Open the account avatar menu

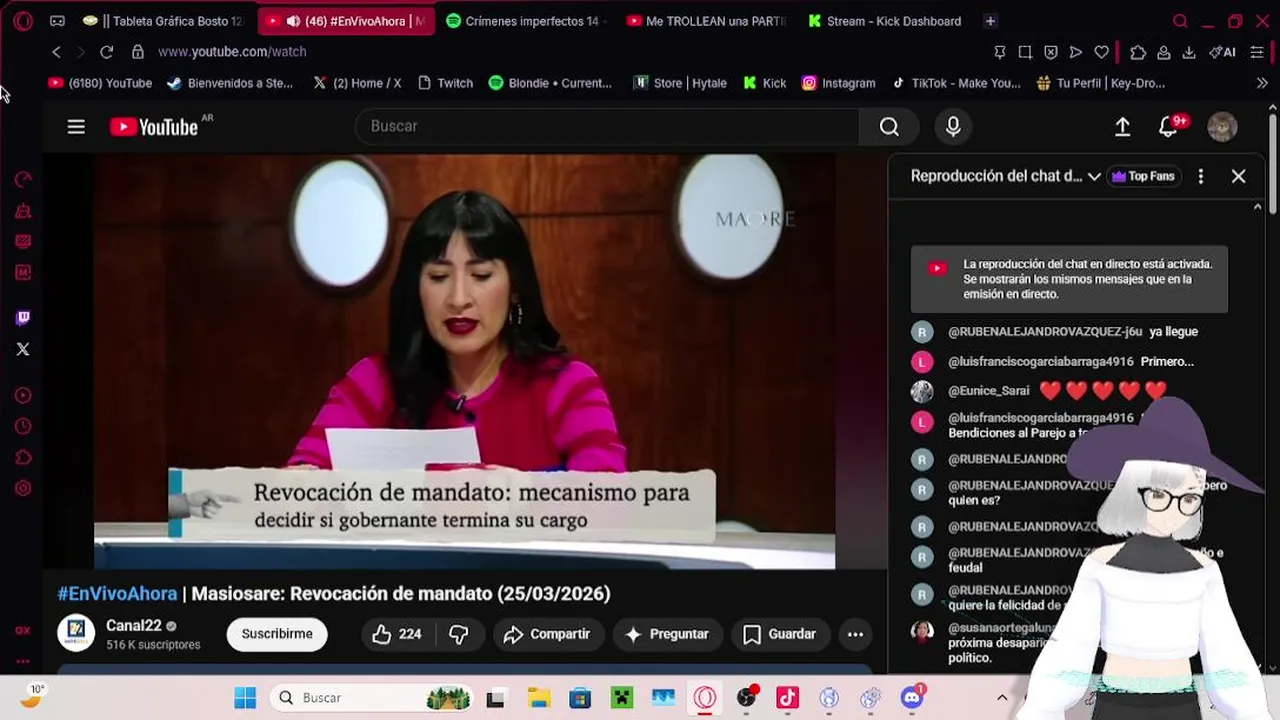point(1222,126)
